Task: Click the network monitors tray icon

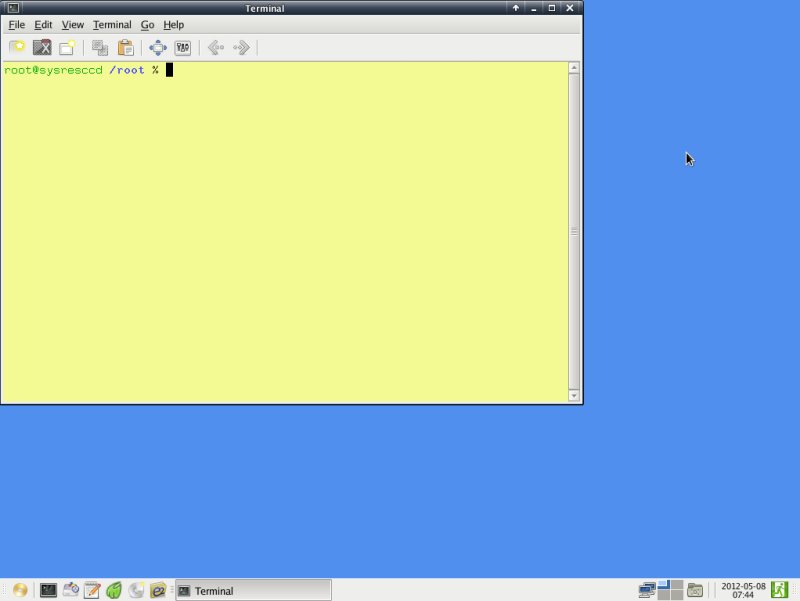Action: click(647, 590)
